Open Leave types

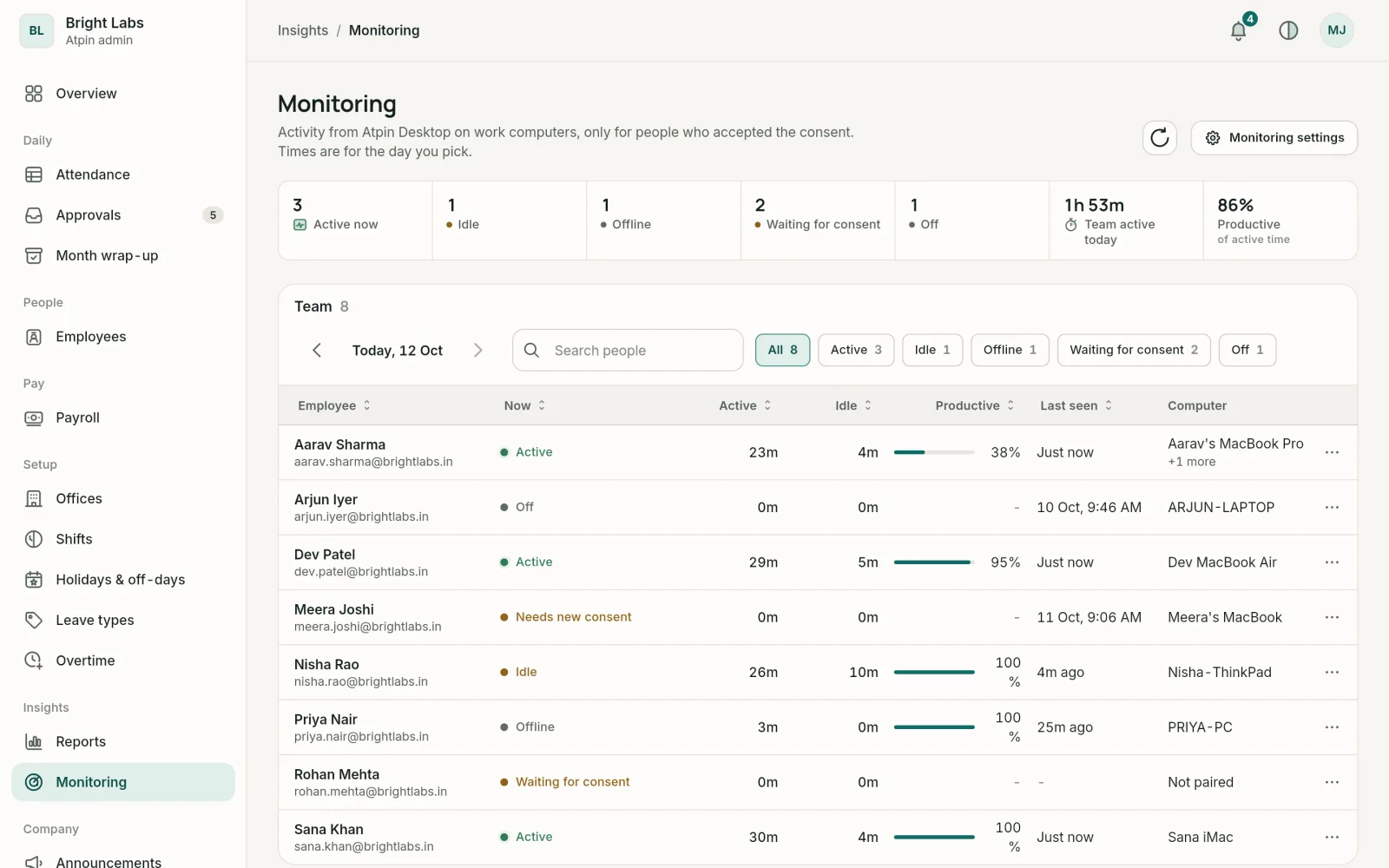pos(123,621)
